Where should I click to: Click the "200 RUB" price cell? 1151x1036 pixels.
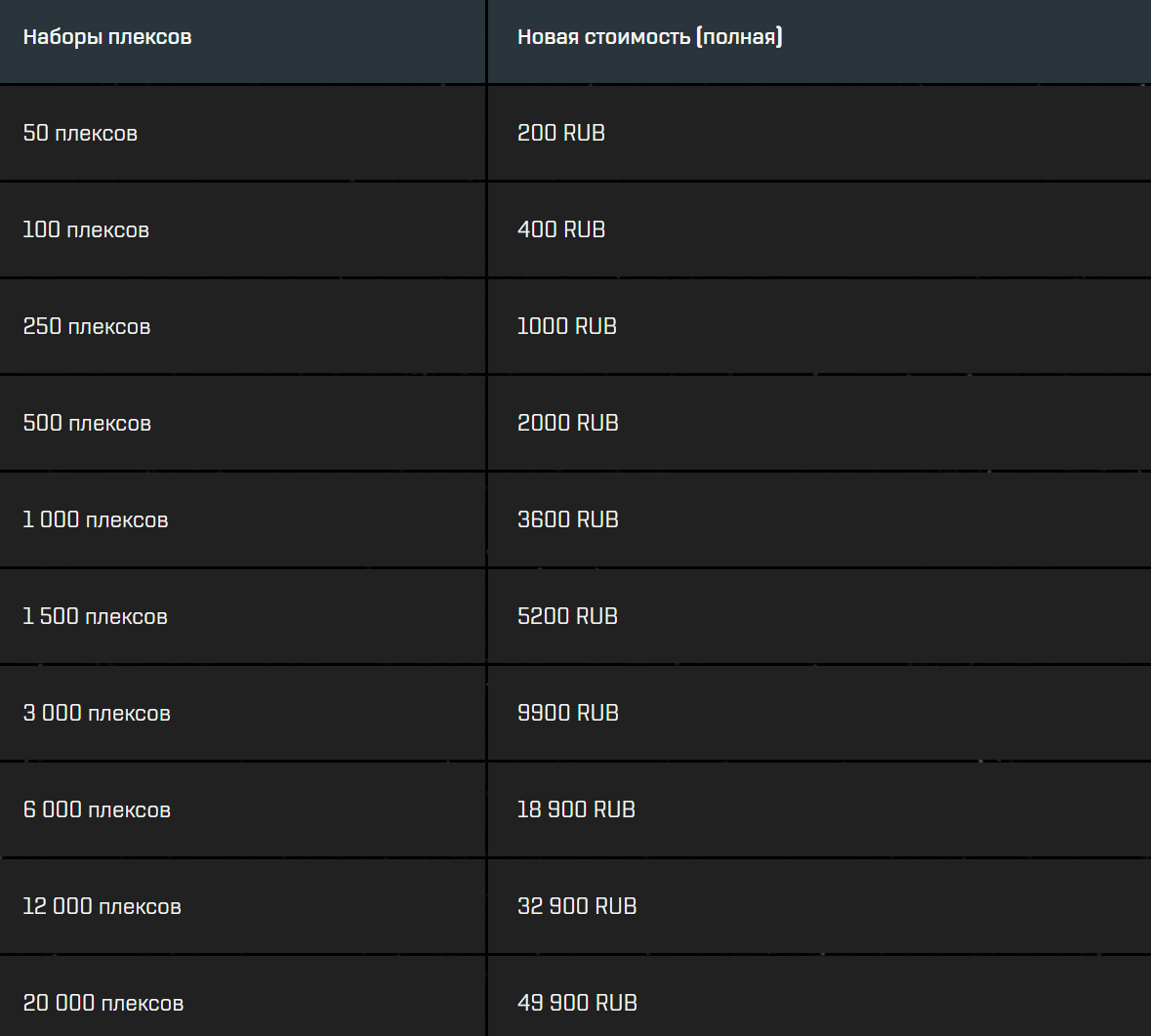point(561,133)
